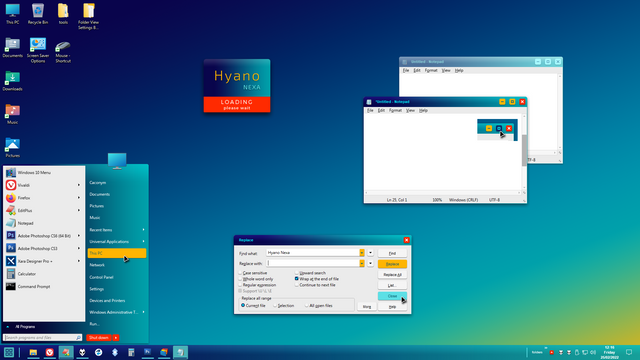Select Control Panel in Start menu
640x360 pixels.
[116, 277]
